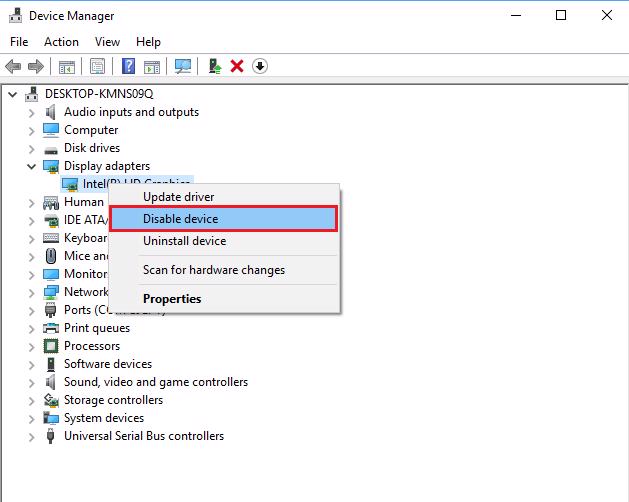
Task: Select Update driver in context menu
Action: coord(178,197)
